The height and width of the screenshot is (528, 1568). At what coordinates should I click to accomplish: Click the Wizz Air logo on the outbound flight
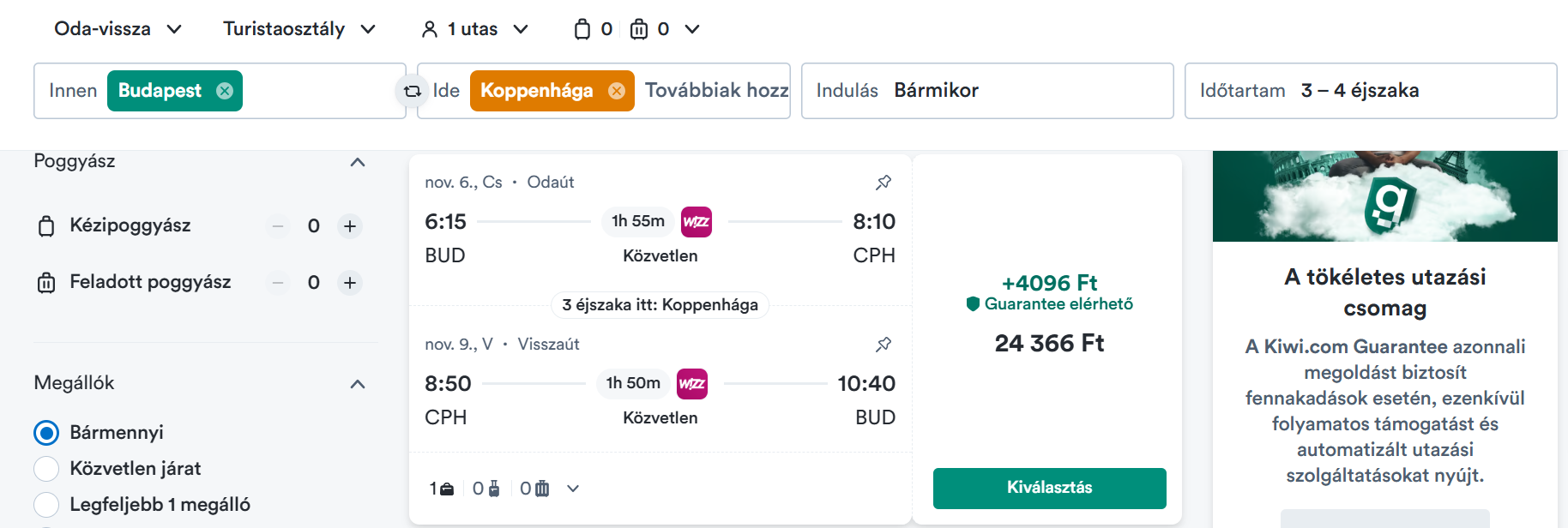pos(696,222)
